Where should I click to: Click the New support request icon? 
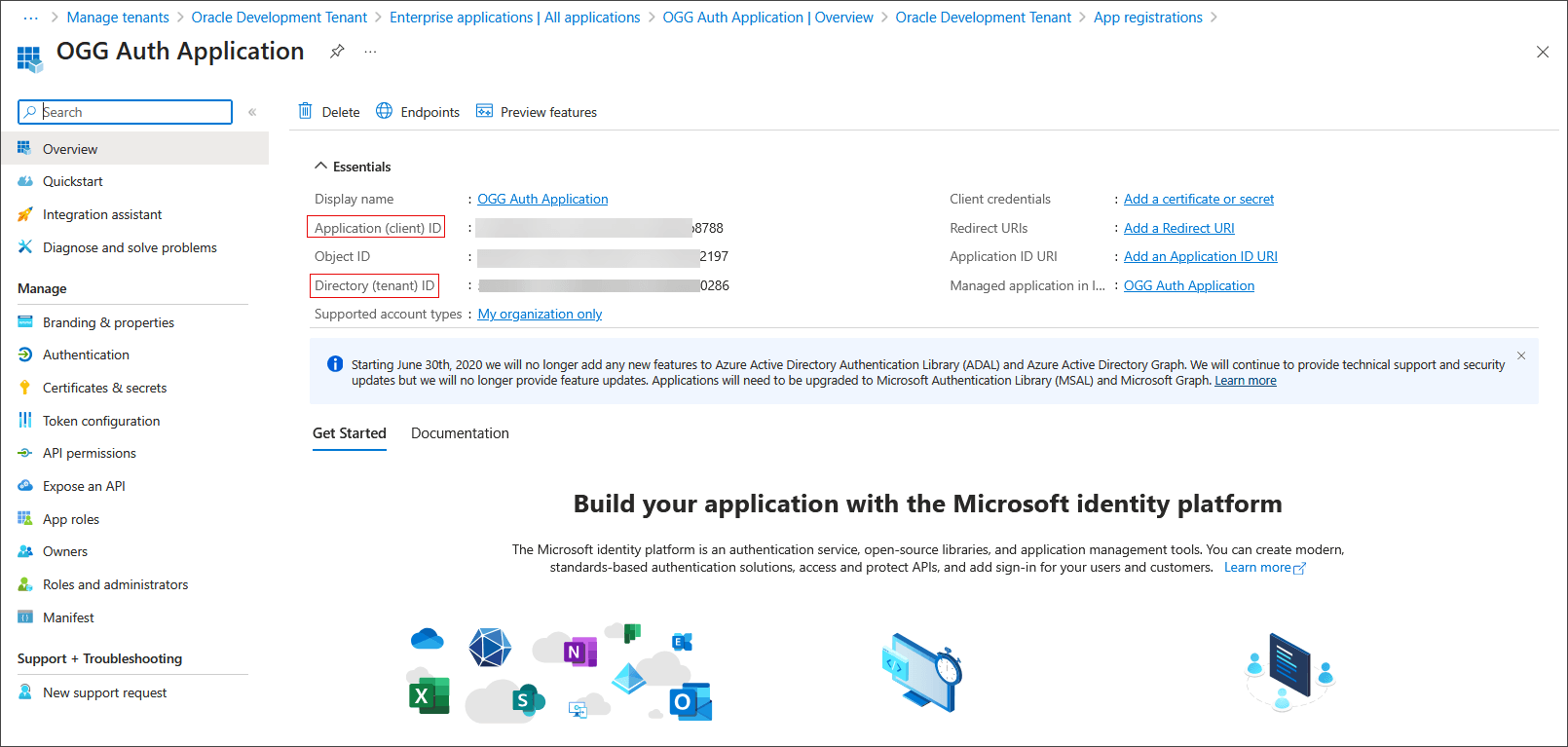point(24,692)
